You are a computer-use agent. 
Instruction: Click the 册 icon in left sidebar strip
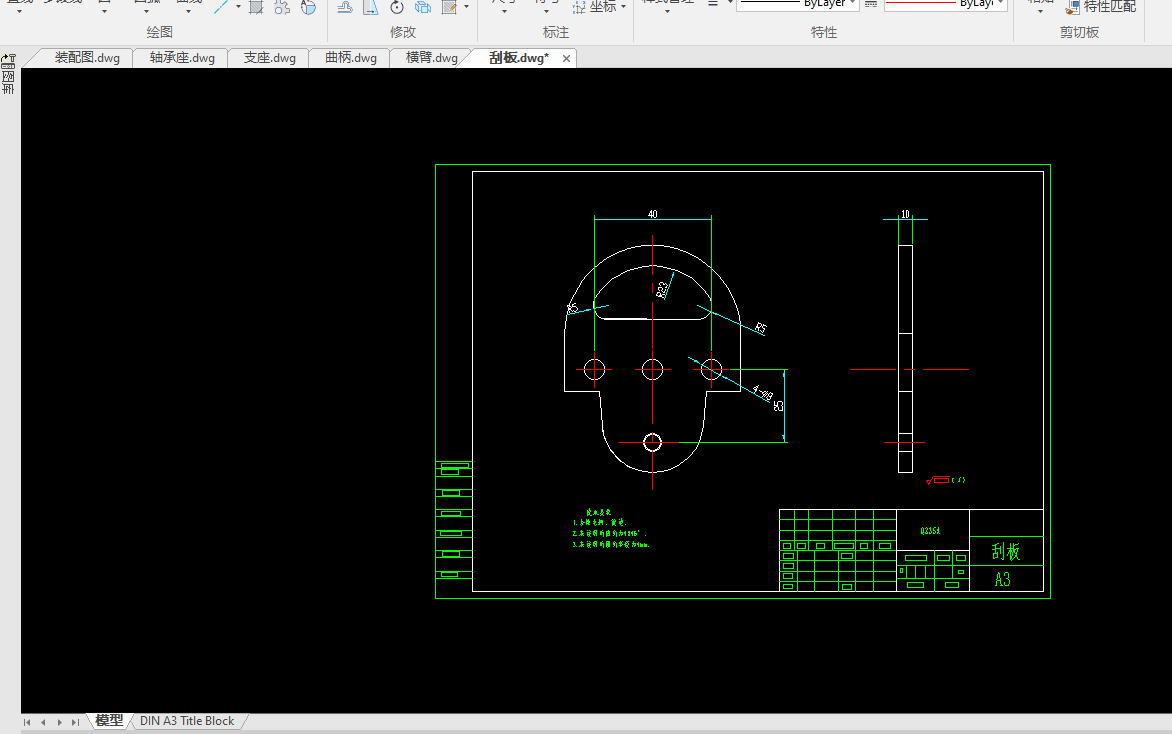click(8, 89)
